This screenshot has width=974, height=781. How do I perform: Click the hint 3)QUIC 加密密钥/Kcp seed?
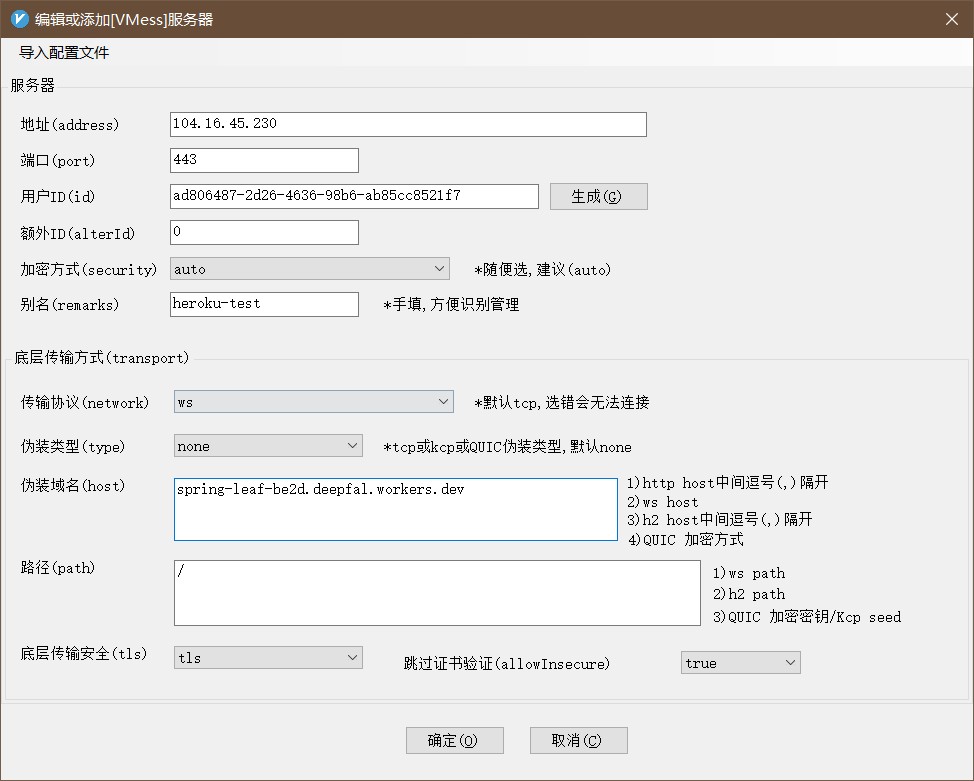pos(807,617)
